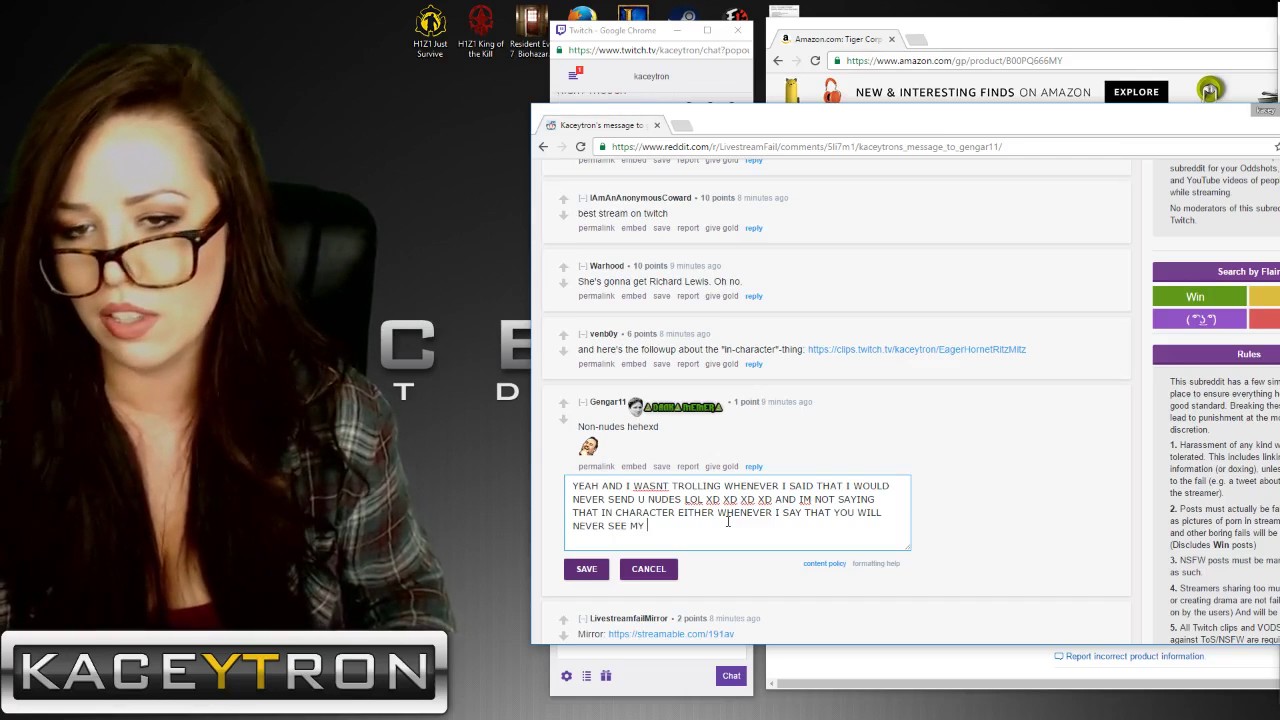
Task: Filter by green Win flair
Action: click(1199, 297)
